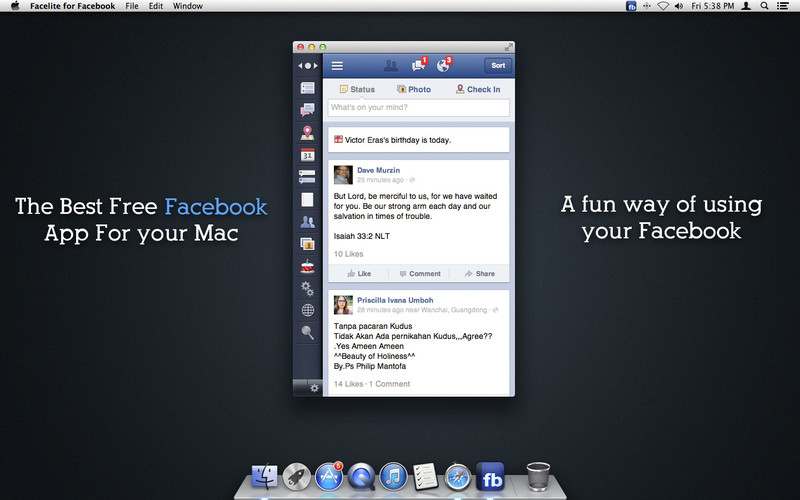Image resolution: width=800 pixels, height=500 pixels.
Task: Open the hamburger menu in Facebook header
Action: 337,66
